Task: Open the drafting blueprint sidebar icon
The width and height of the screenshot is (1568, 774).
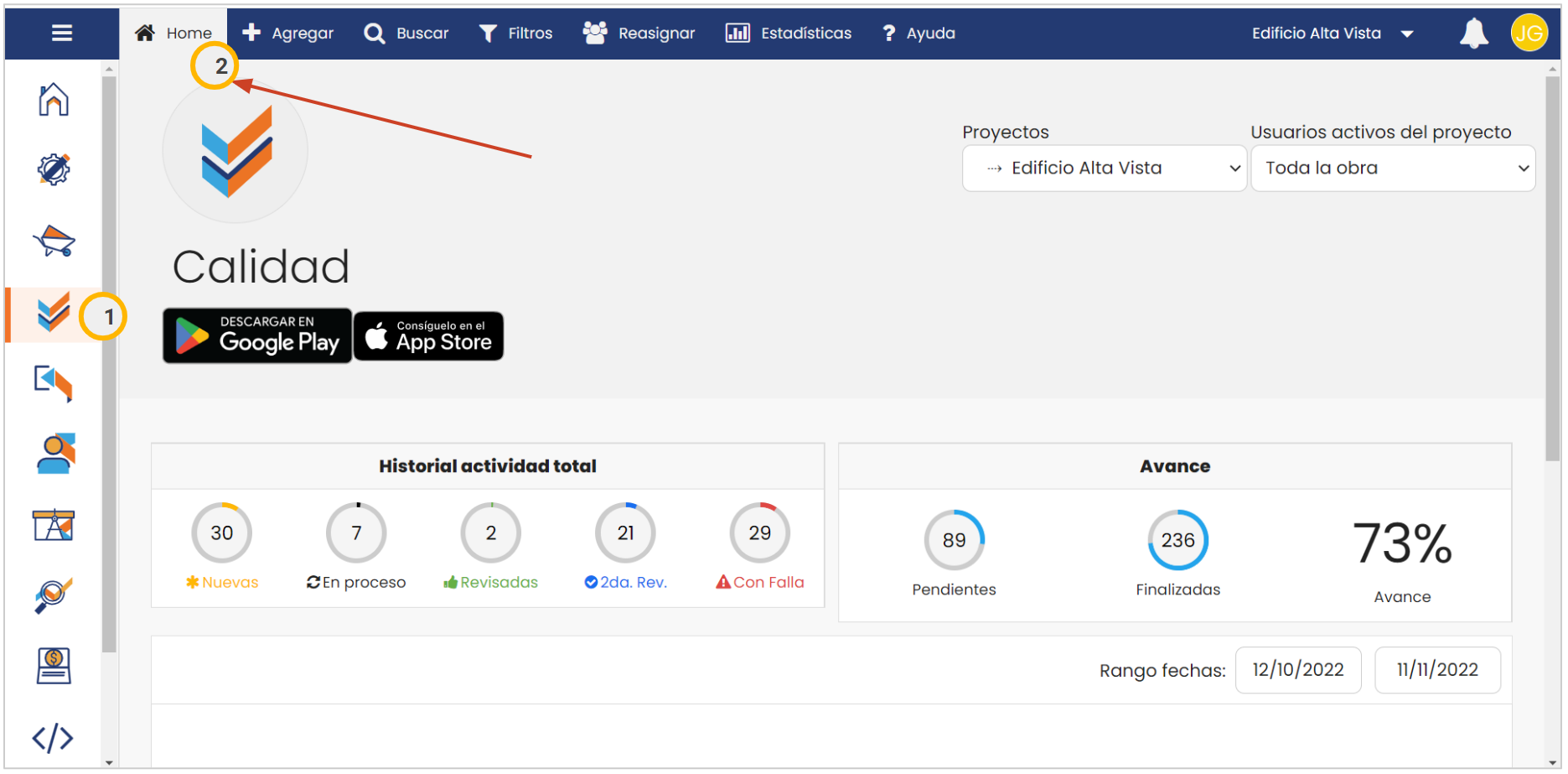Action: 54,525
